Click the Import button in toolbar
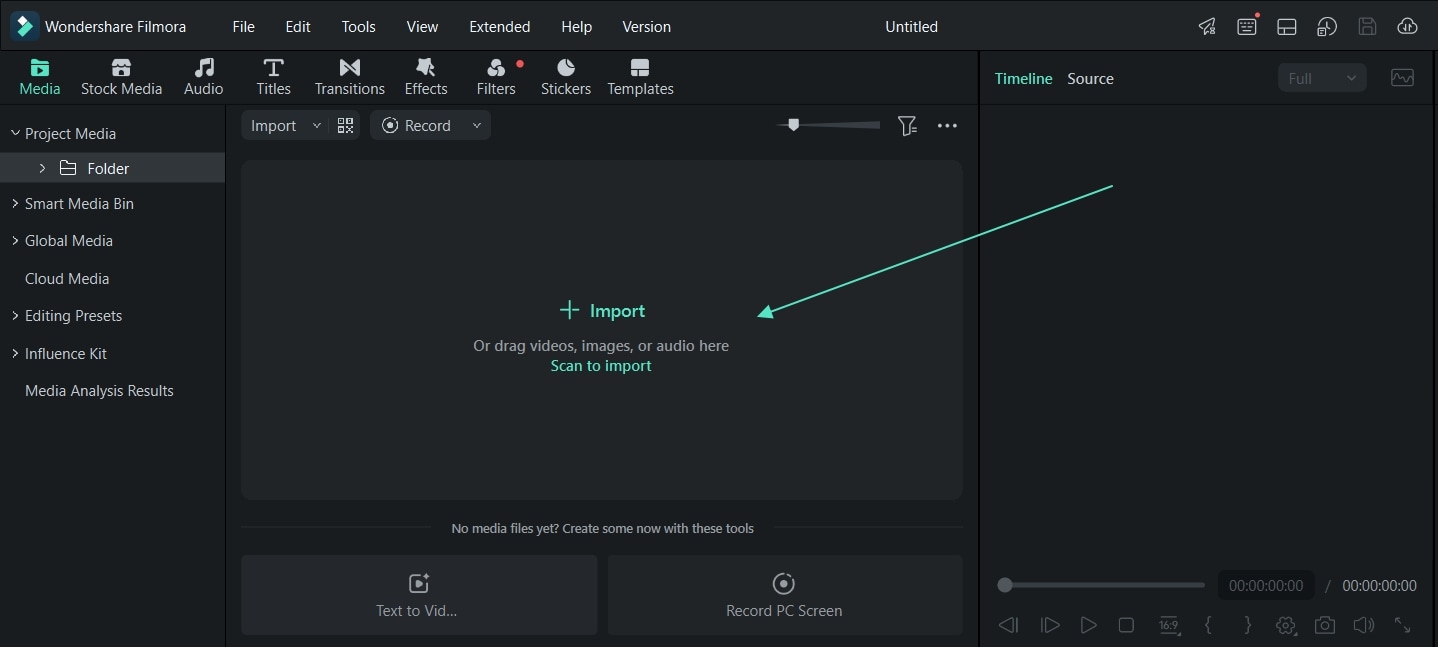Image resolution: width=1438 pixels, height=647 pixels. (x=274, y=125)
